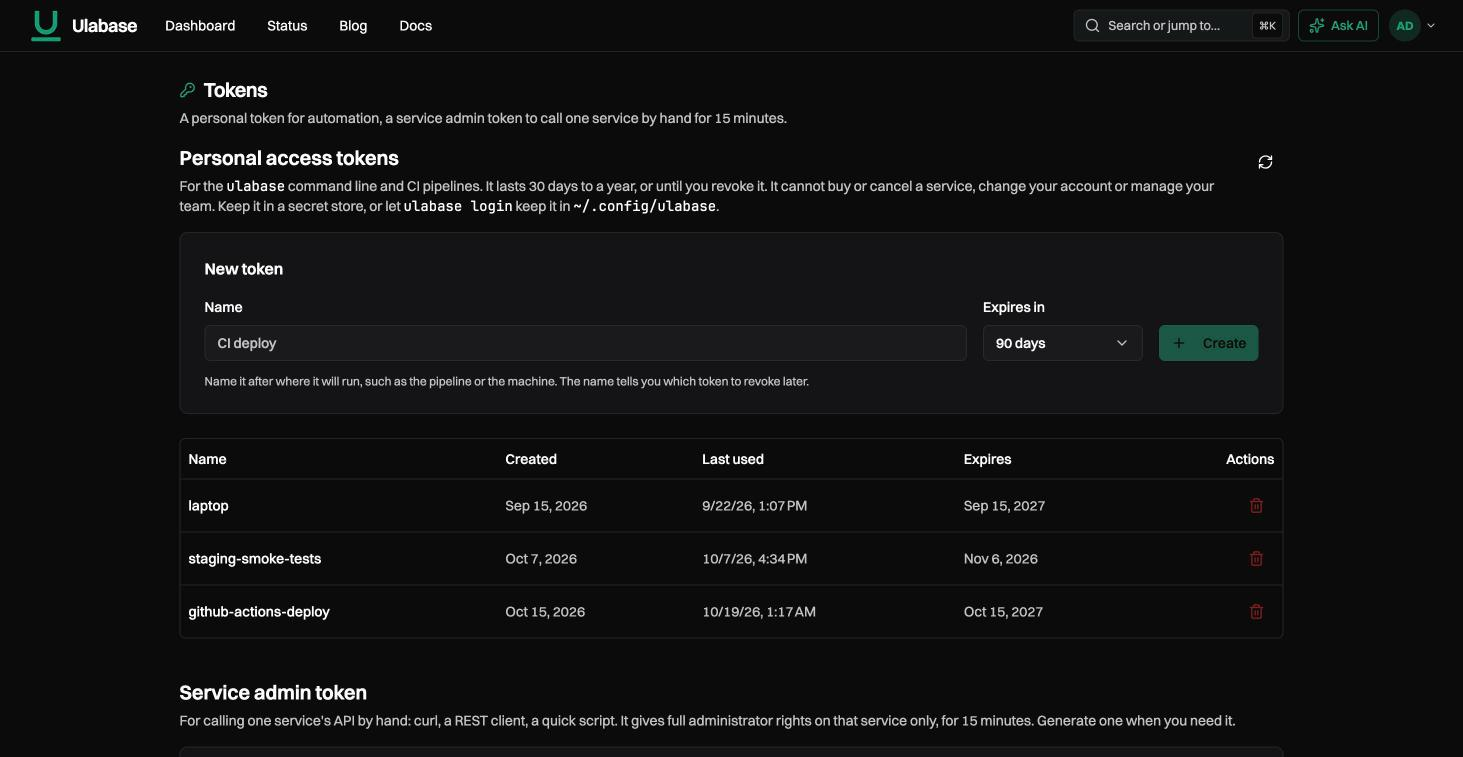The image size is (1463, 757).
Task: Revoke the staging-smoke-tests token
Action: (1256, 559)
